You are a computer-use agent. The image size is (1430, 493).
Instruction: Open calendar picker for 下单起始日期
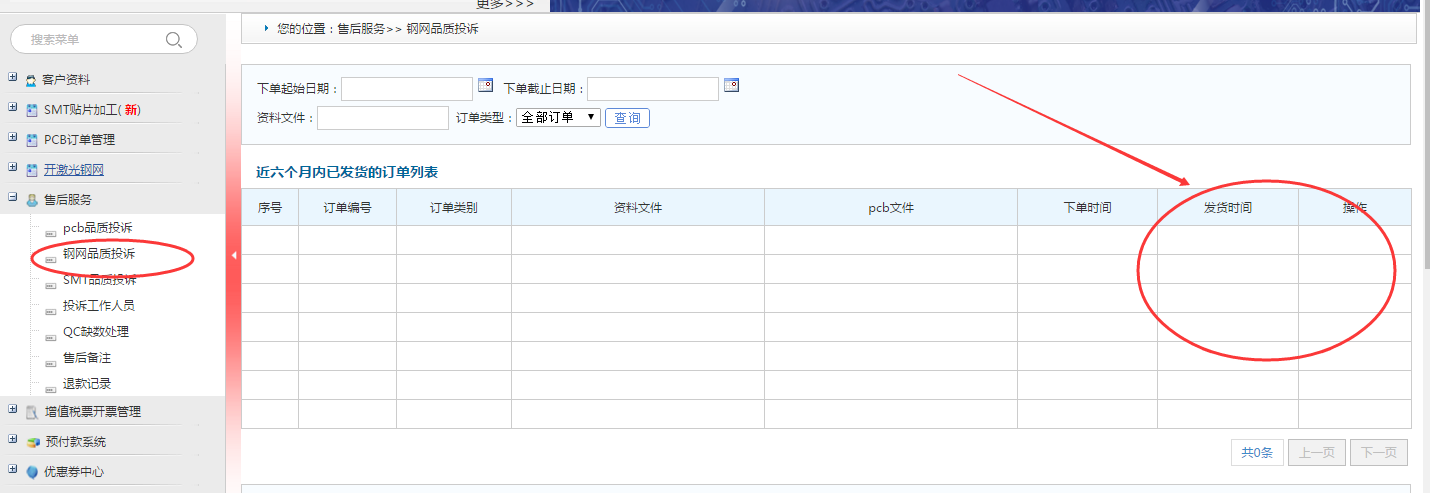pos(485,86)
